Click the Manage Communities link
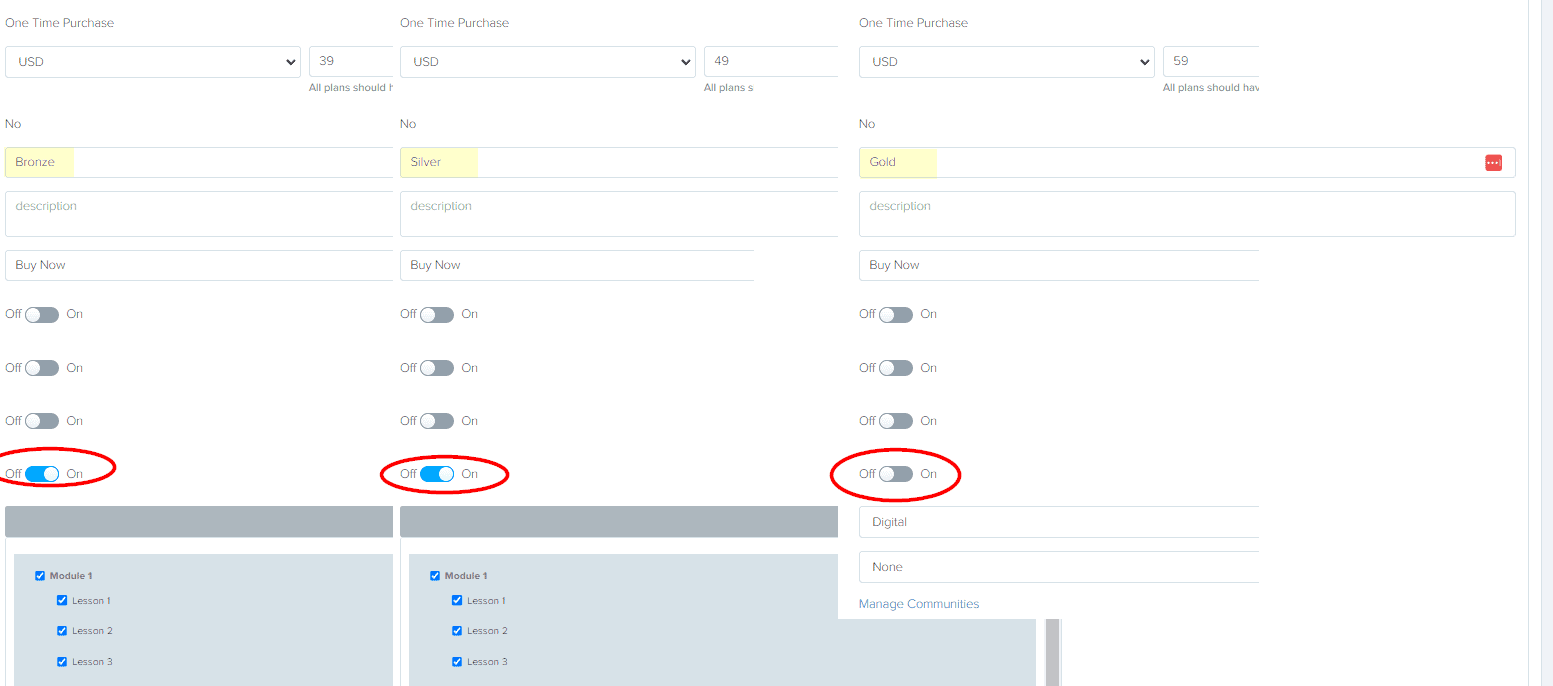The width and height of the screenshot is (1553, 686). click(918, 603)
